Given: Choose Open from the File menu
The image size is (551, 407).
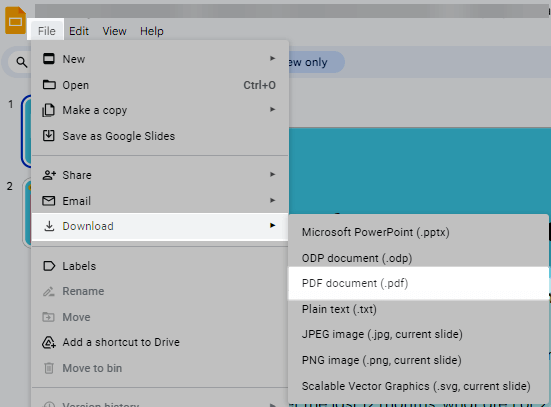Looking at the screenshot, I should (x=160, y=85).
